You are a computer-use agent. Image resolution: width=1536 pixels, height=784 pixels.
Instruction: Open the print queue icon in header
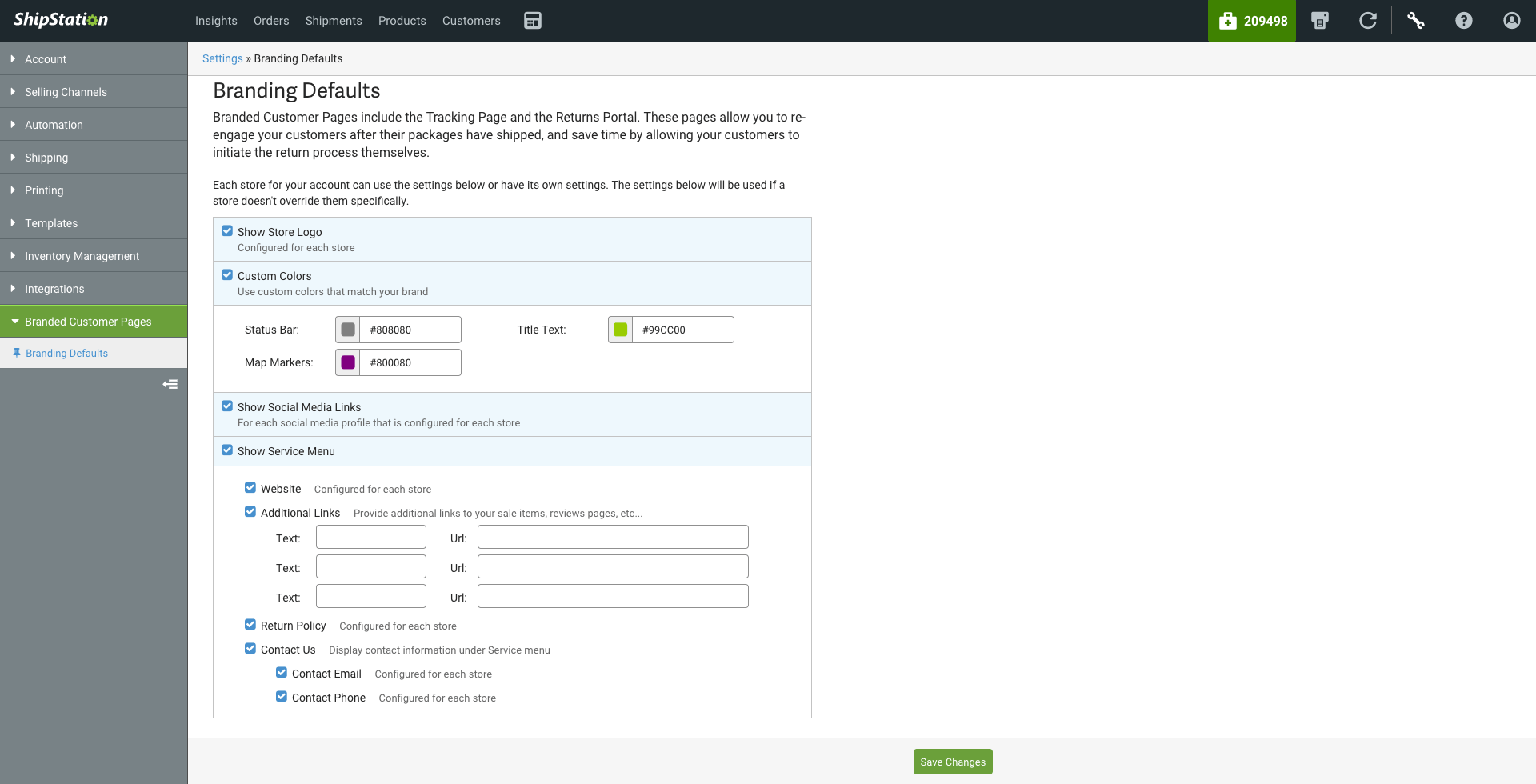[1320, 21]
